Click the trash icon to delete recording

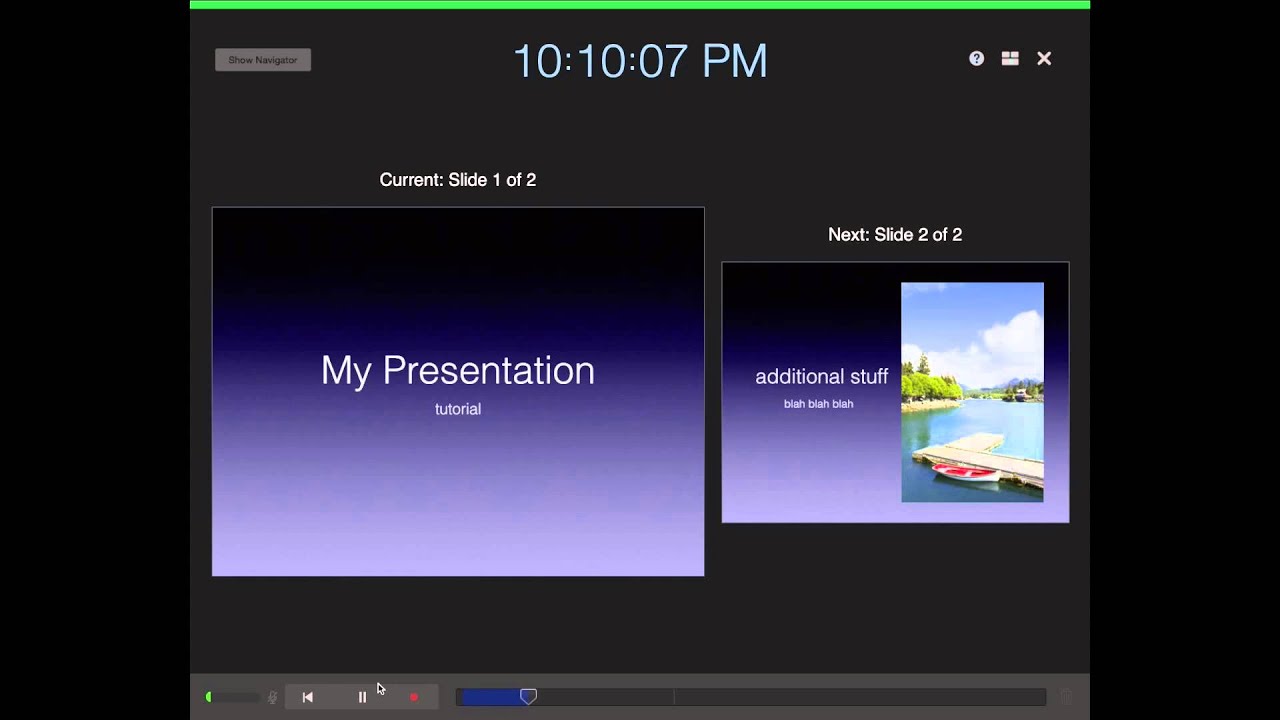pyautogui.click(x=1066, y=697)
